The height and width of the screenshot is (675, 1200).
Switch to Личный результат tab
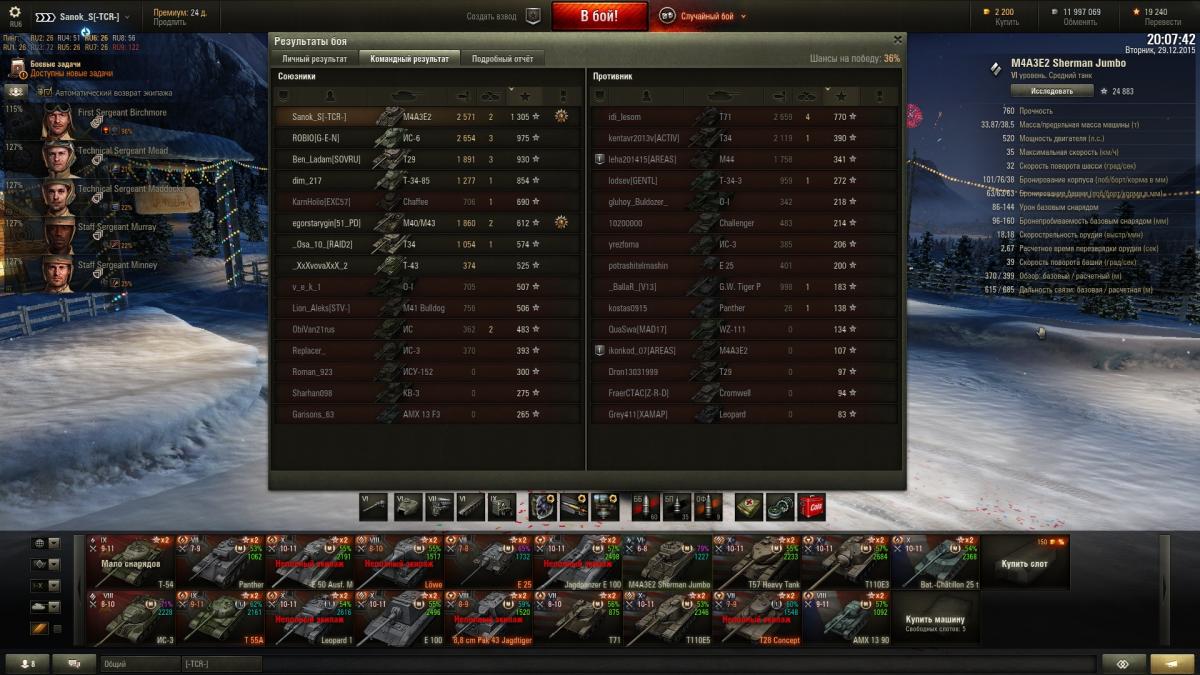(313, 59)
